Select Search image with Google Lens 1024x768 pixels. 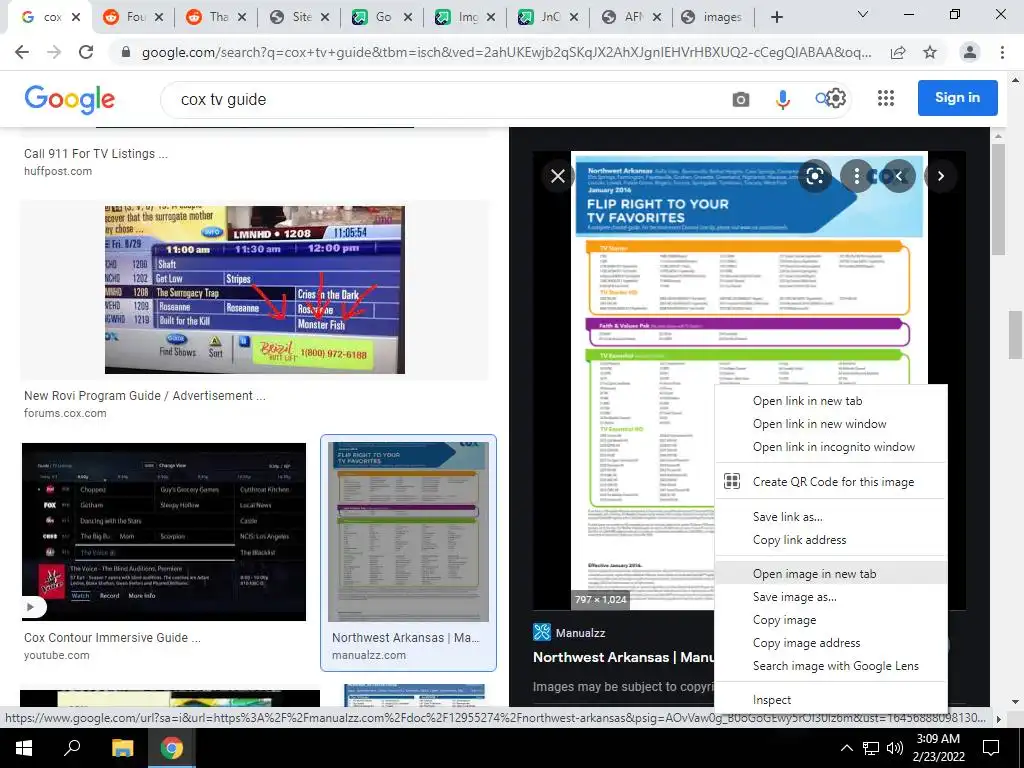pyautogui.click(x=831, y=665)
